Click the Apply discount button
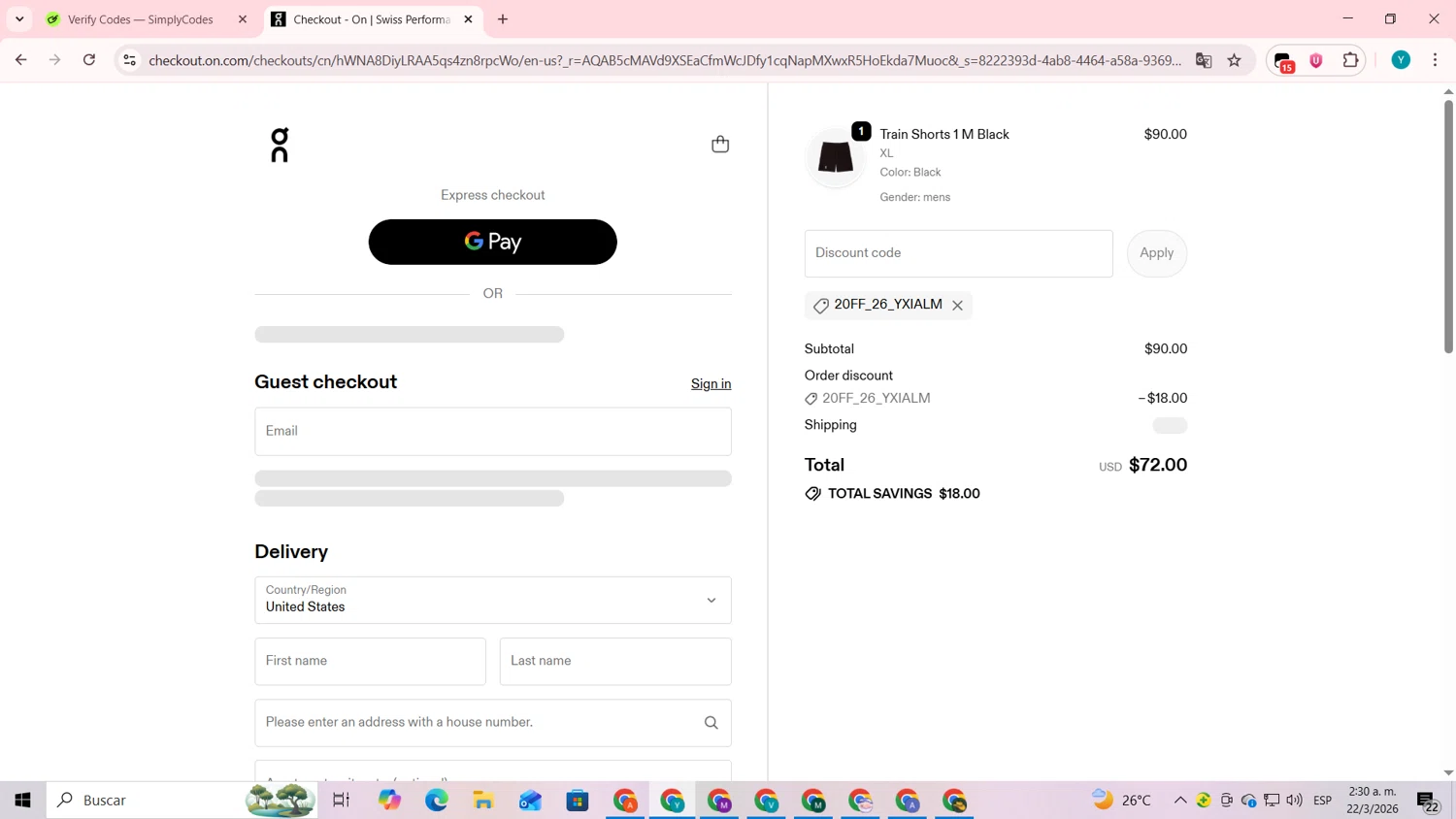1456x819 pixels. [x=1156, y=253]
